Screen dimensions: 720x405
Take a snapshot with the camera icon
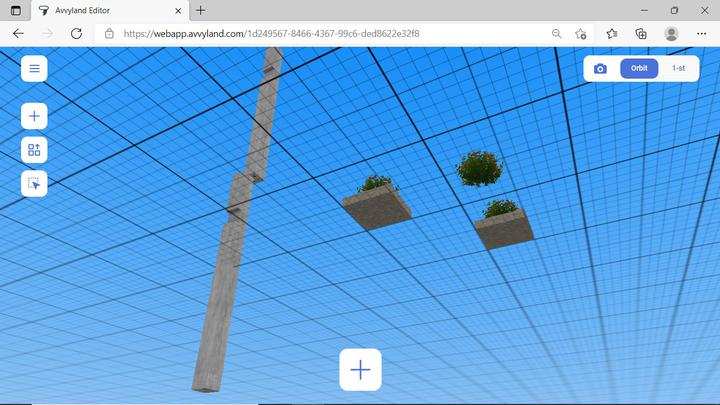(x=600, y=69)
